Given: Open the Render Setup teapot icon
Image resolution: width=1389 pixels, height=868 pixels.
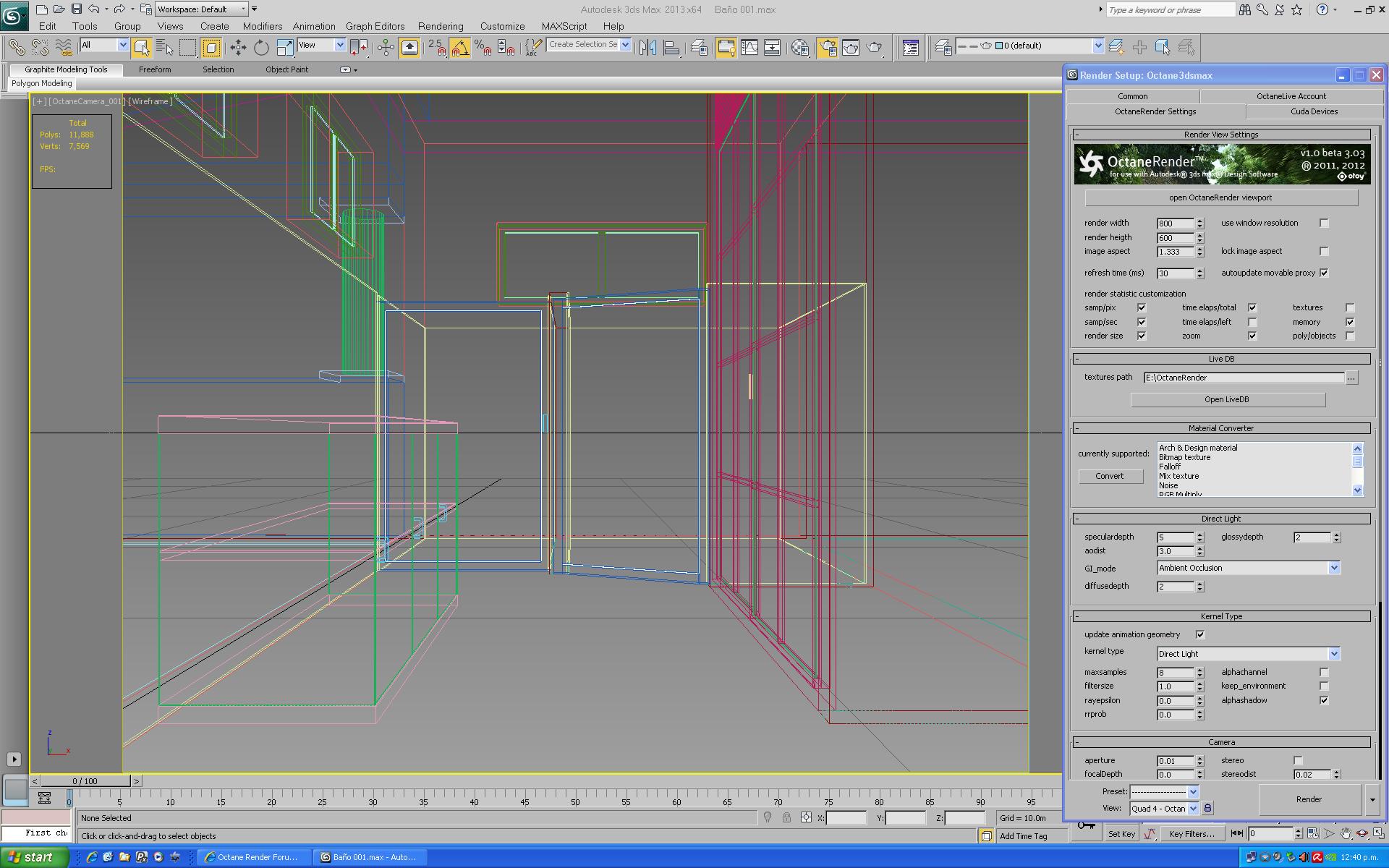Looking at the screenshot, I should click(x=828, y=48).
